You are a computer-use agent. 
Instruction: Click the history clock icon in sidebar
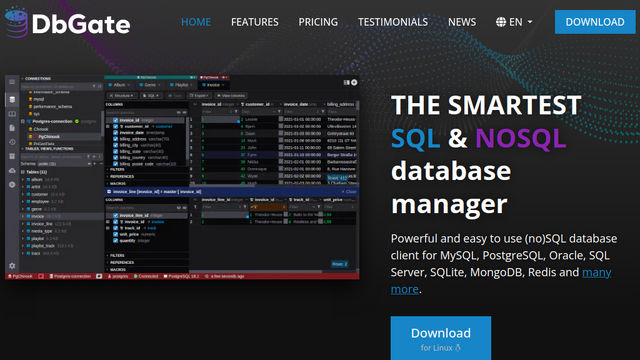(x=12, y=142)
